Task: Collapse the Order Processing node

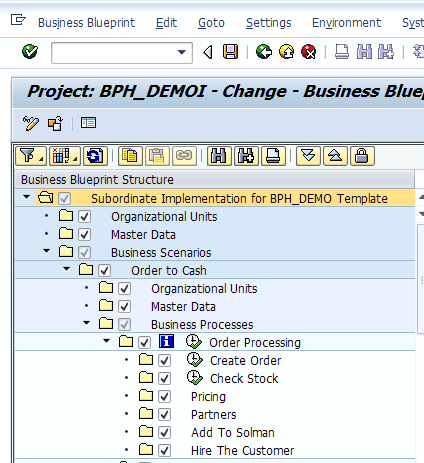Action: pos(106,341)
